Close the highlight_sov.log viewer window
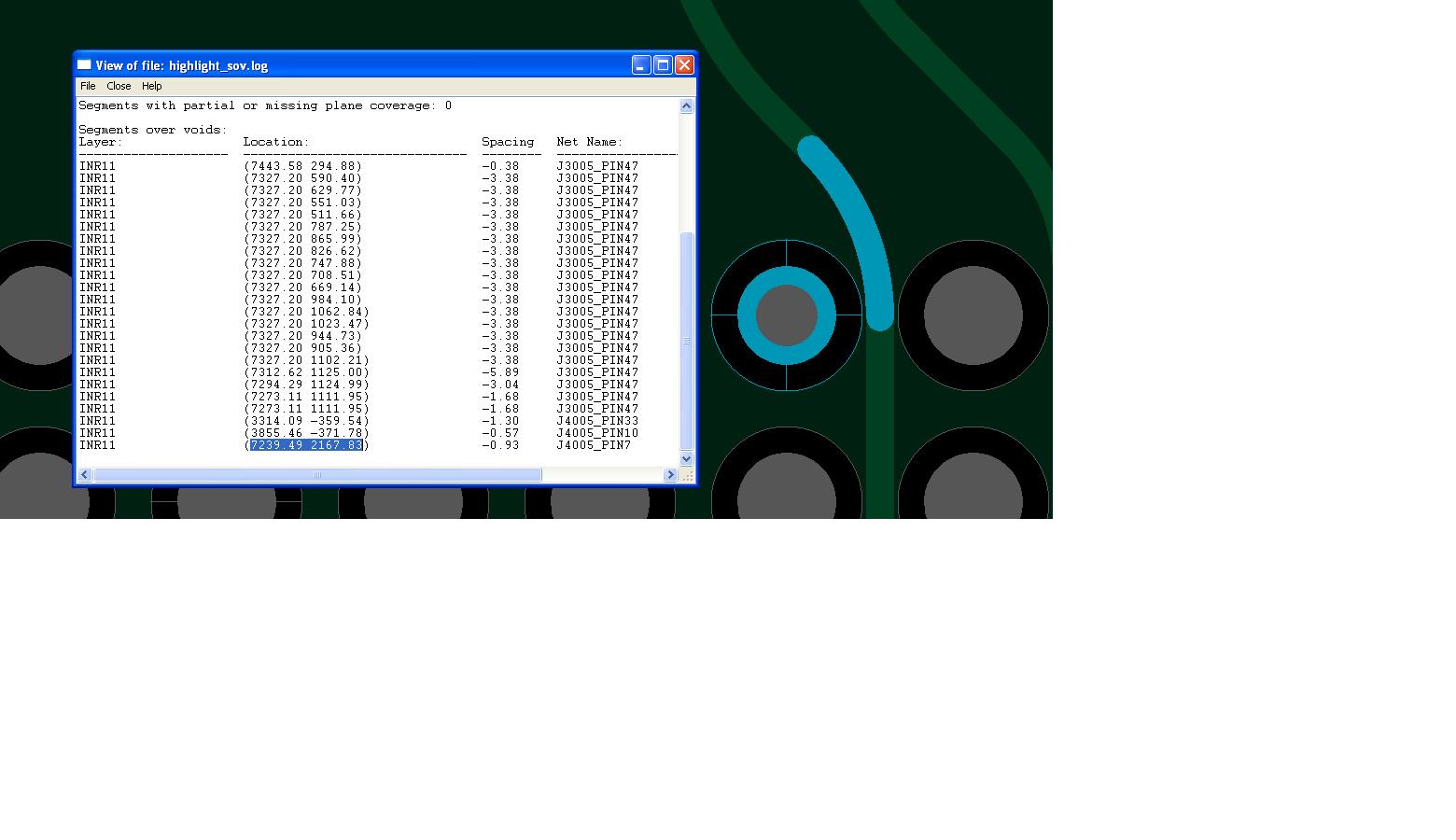The image size is (1456, 840). pyautogui.click(x=684, y=65)
